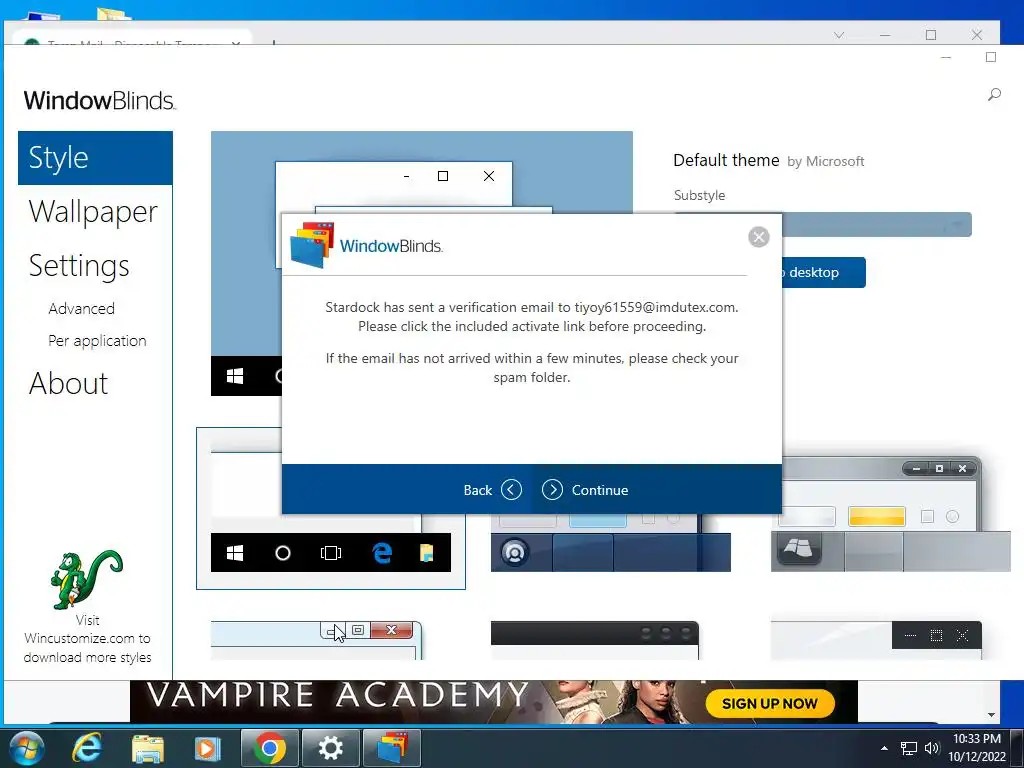Viewport: 1024px width, 768px height.
Task: Click the Continue arrow circle icon
Action: pos(552,490)
